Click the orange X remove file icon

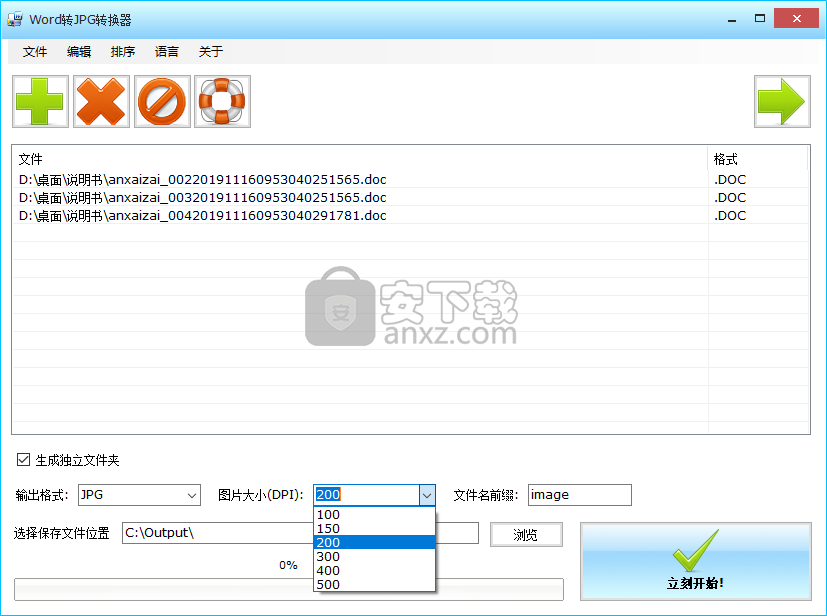point(101,101)
